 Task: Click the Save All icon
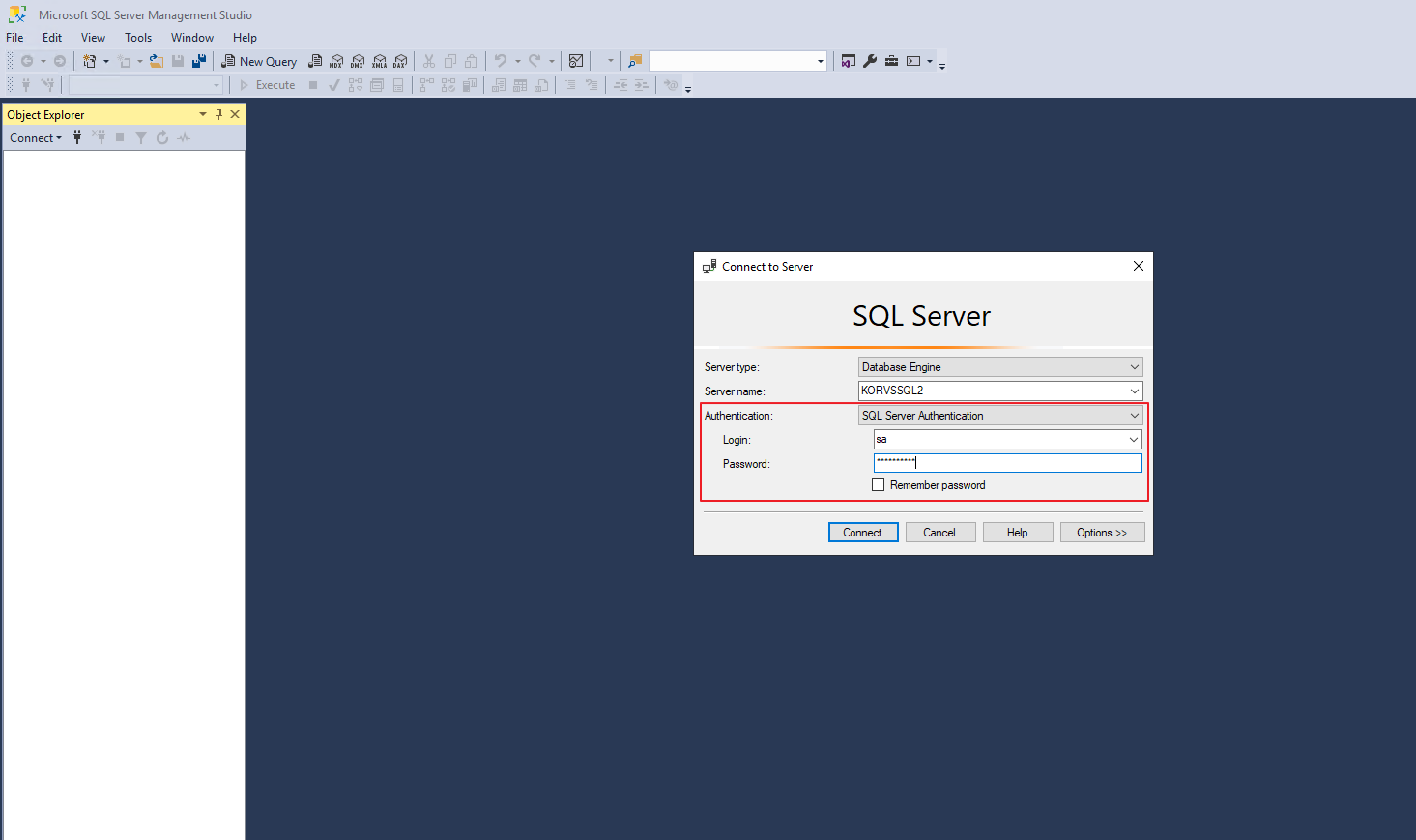click(x=199, y=61)
